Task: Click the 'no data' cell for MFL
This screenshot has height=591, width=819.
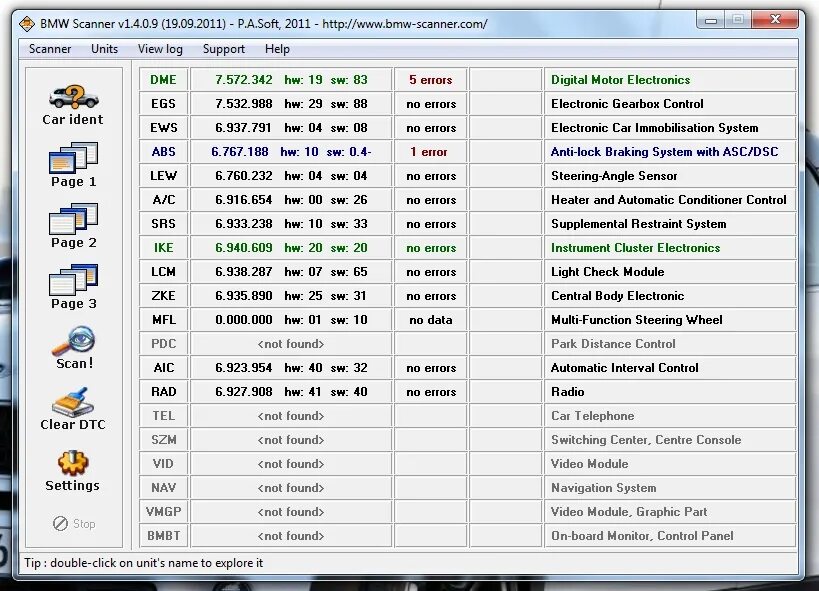Action: [x=431, y=320]
